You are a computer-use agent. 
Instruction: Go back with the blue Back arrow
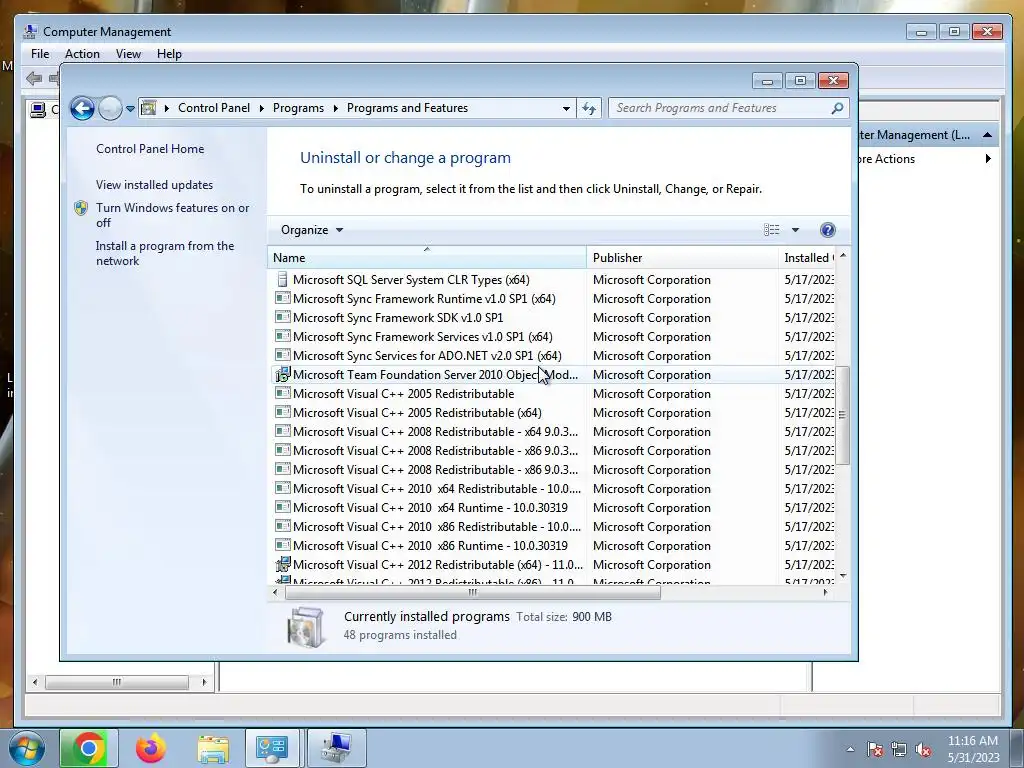(x=82, y=108)
